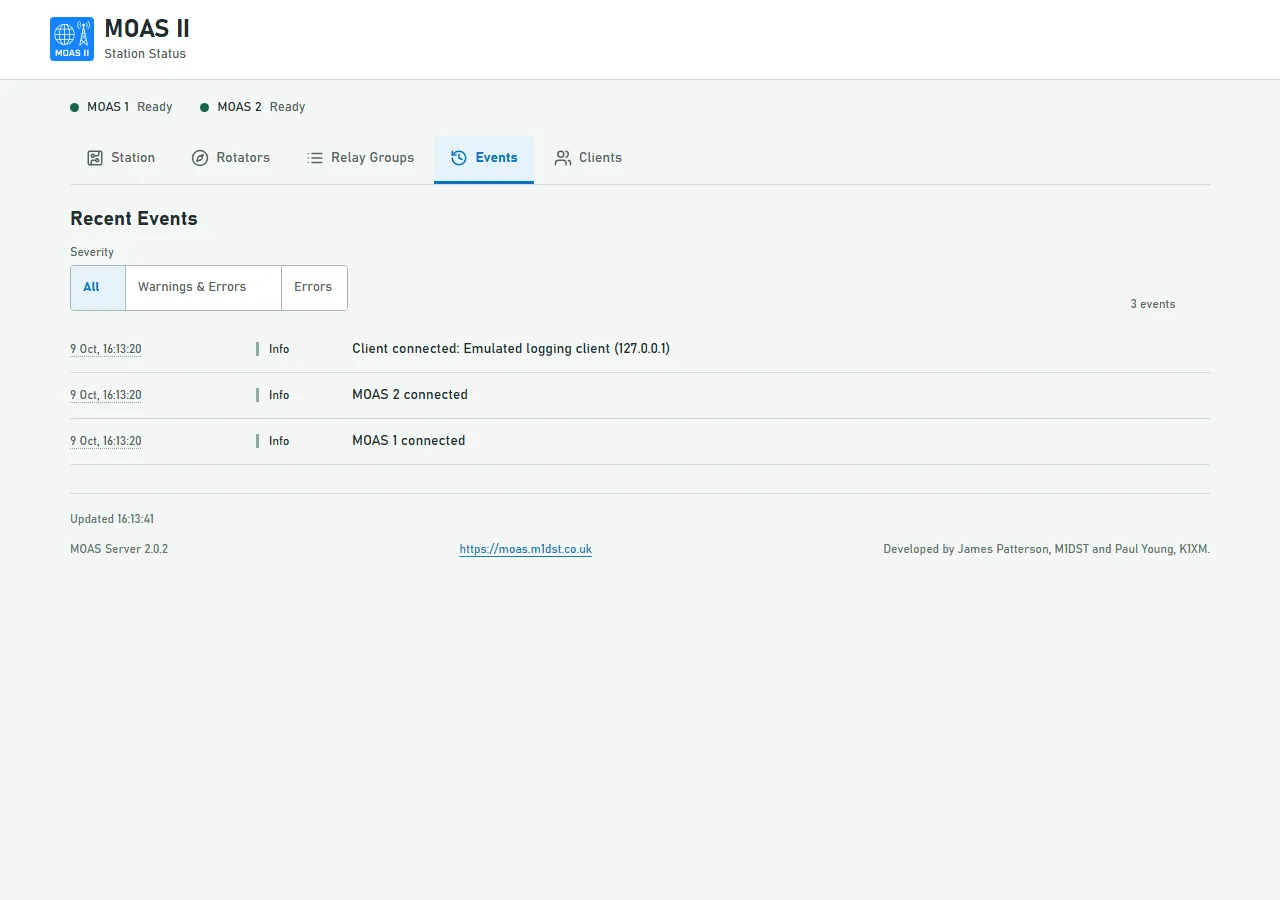Click the Severity filter label
1280x900 pixels.
click(x=92, y=252)
